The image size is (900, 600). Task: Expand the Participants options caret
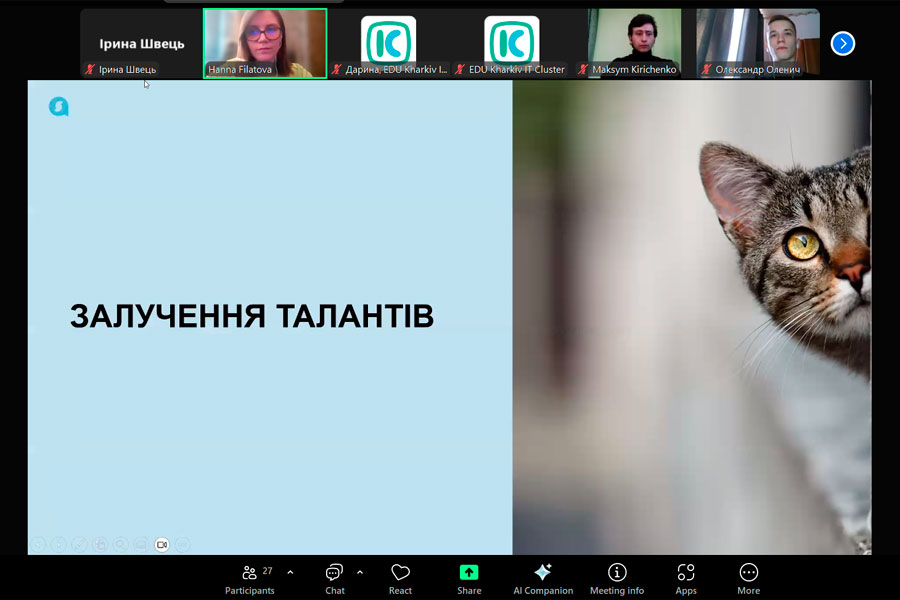click(290, 572)
